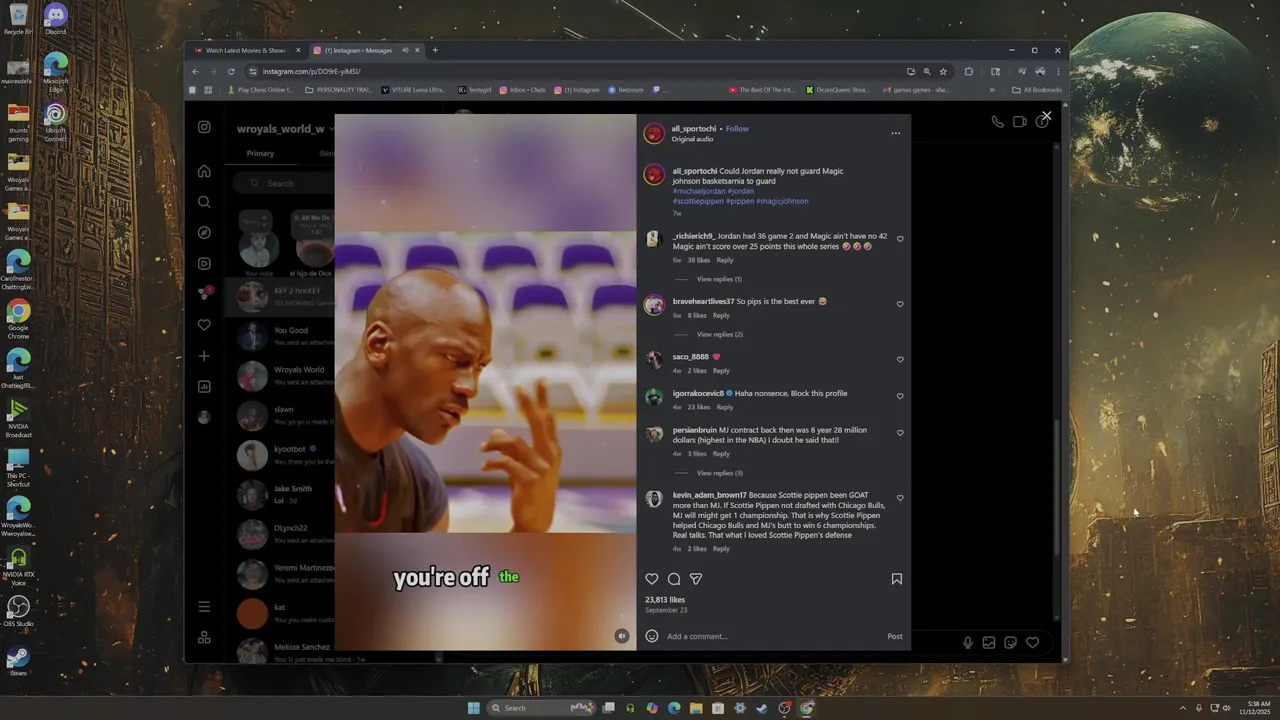Like saco_8888's comment

900,359
